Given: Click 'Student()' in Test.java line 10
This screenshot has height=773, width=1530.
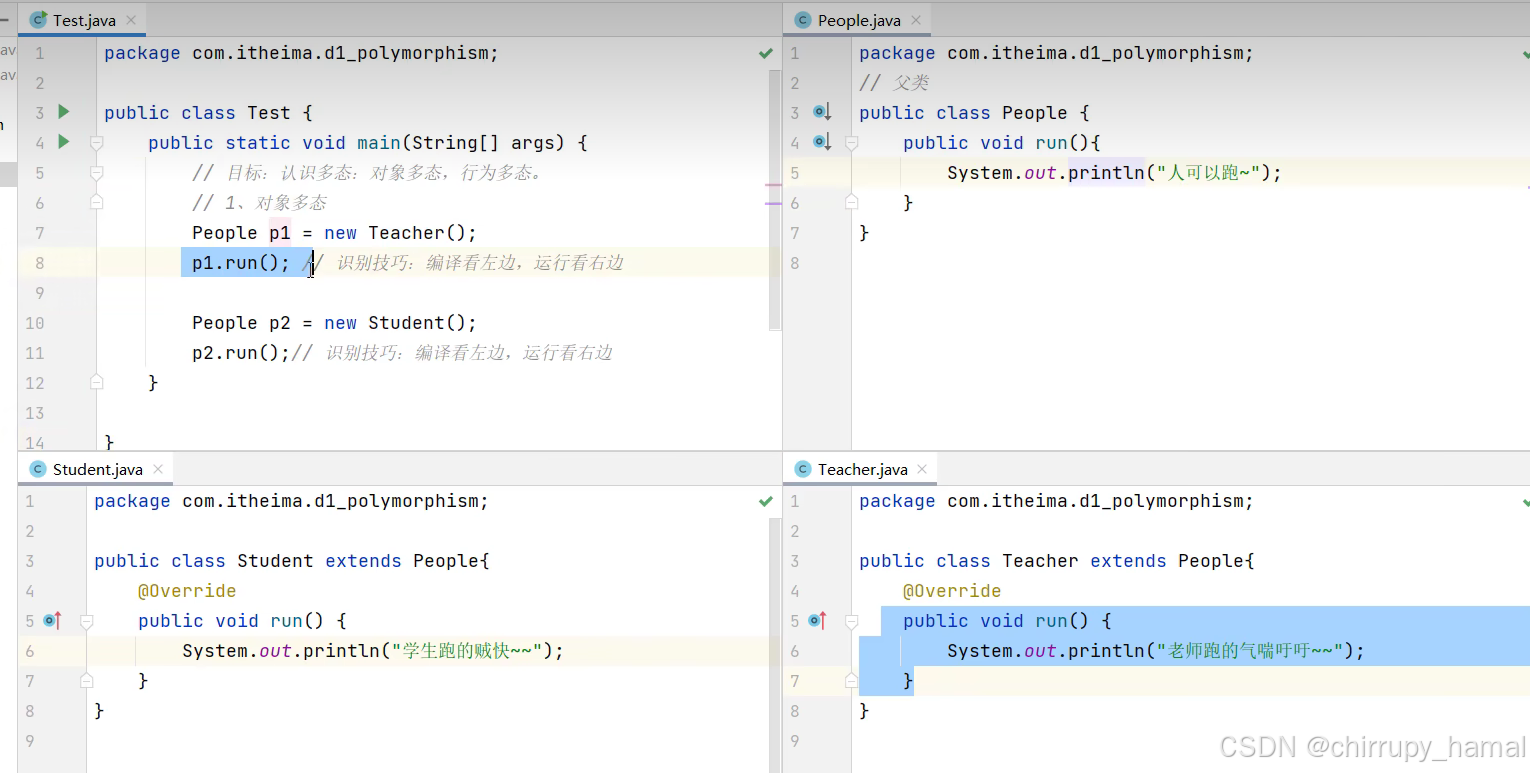Looking at the screenshot, I should pyautogui.click(x=417, y=323).
